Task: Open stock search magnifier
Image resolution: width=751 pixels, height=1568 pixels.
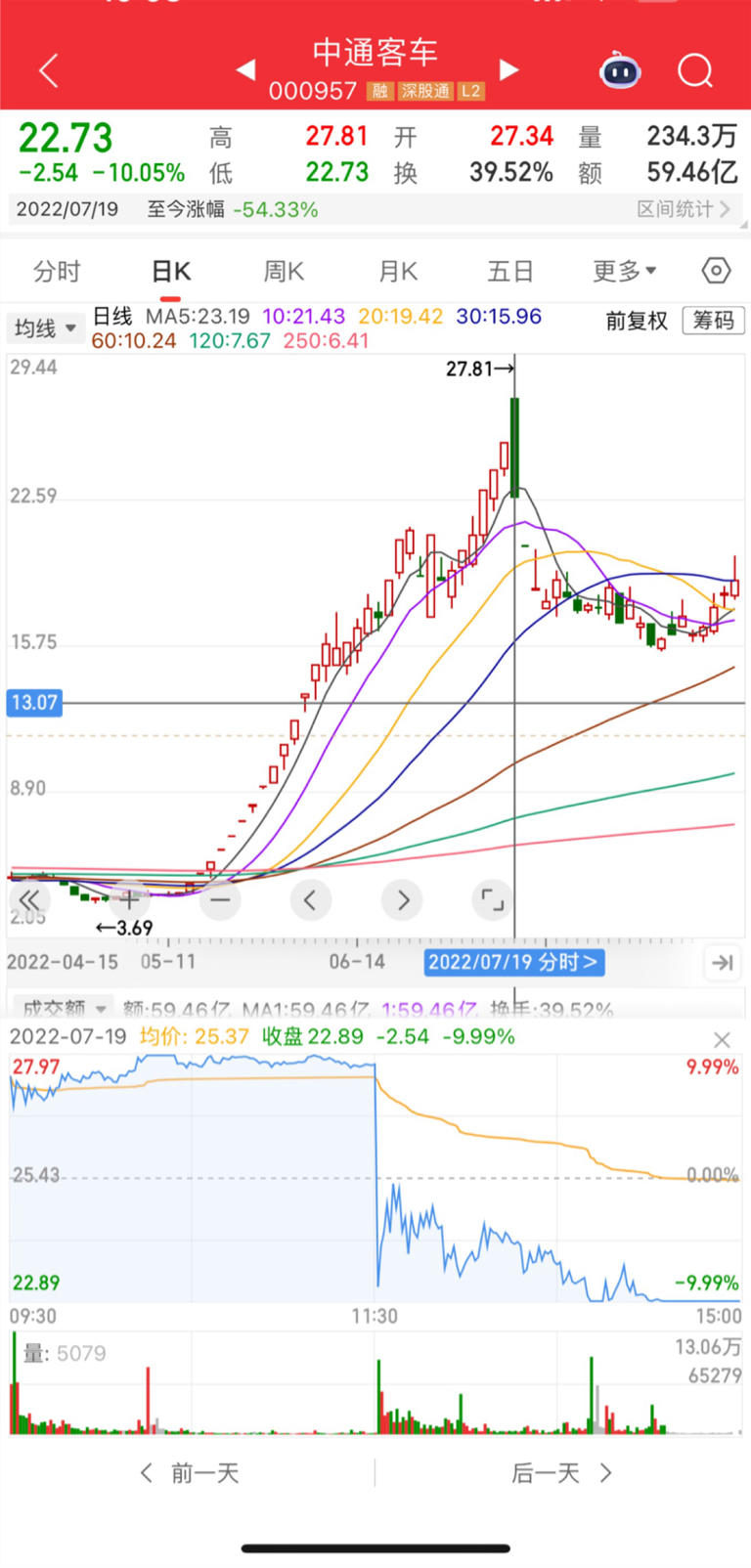Action: coord(695,70)
